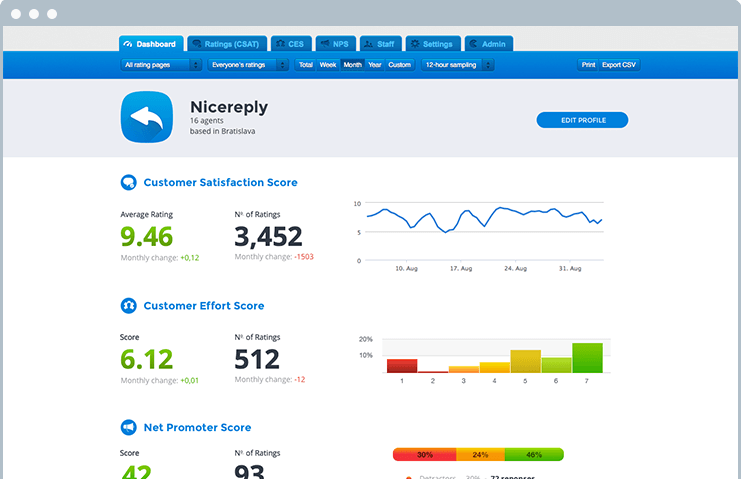Viewport: 741px width, 479px height.
Task: Click the average rating value 9.46
Action: (146, 236)
